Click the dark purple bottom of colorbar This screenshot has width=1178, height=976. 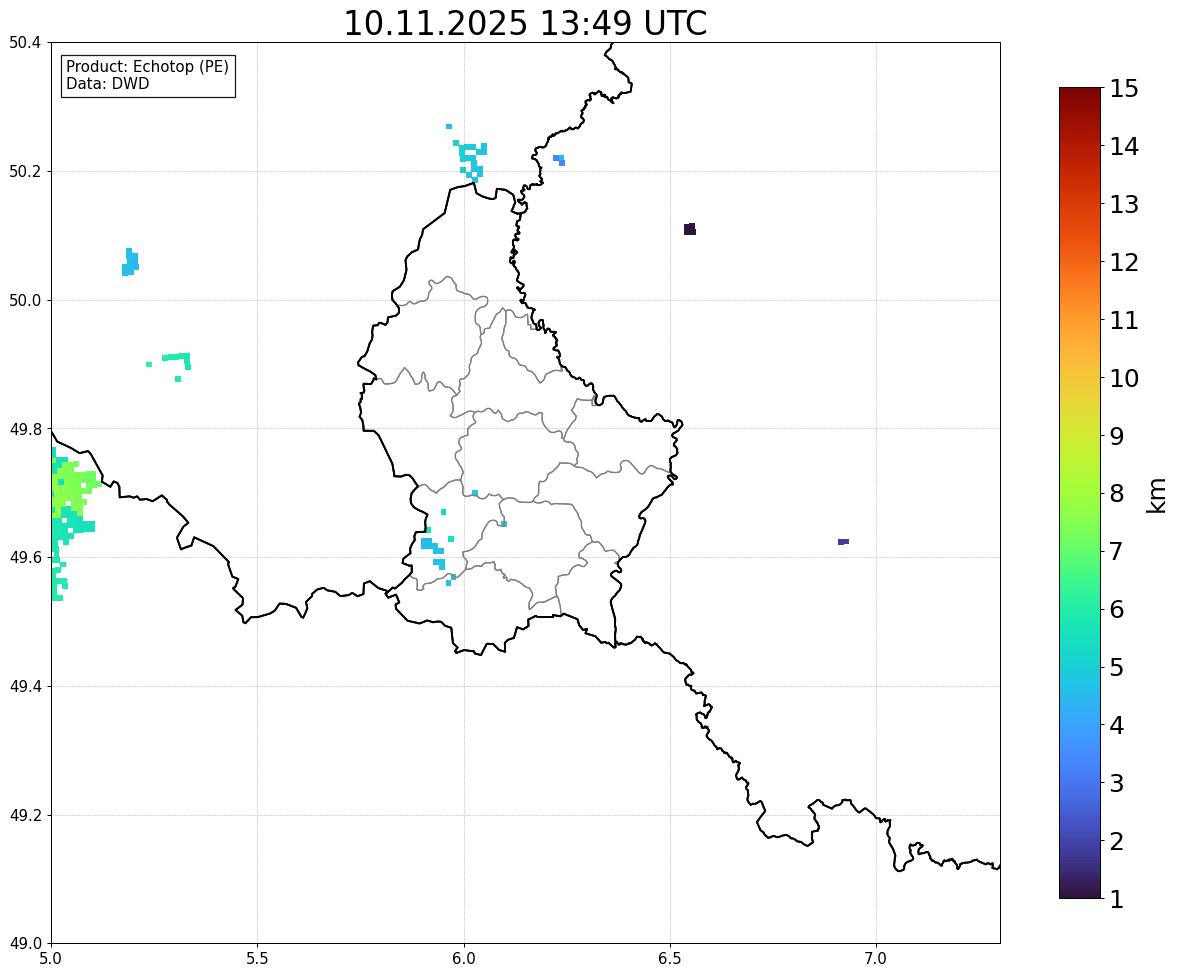pos(1080,891)
